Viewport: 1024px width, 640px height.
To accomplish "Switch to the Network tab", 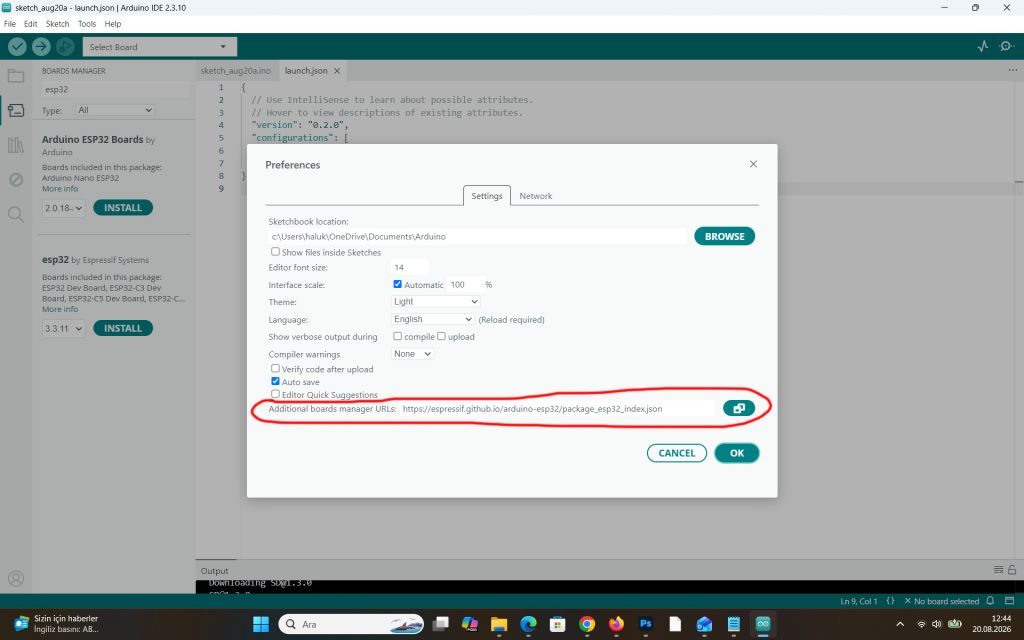I will tap(536, 196).
